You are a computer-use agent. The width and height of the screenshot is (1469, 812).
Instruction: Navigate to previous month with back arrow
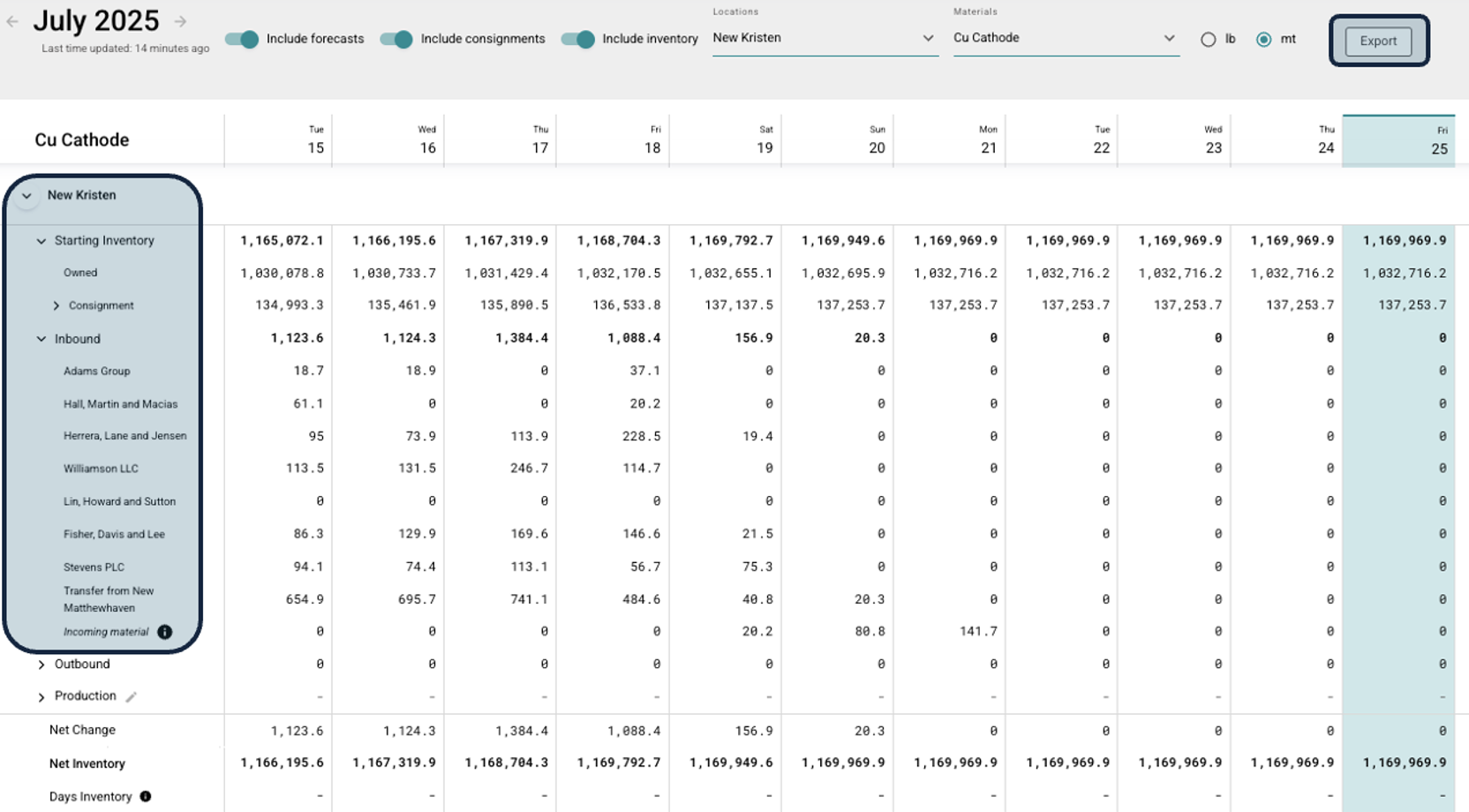tap(12, 20)
